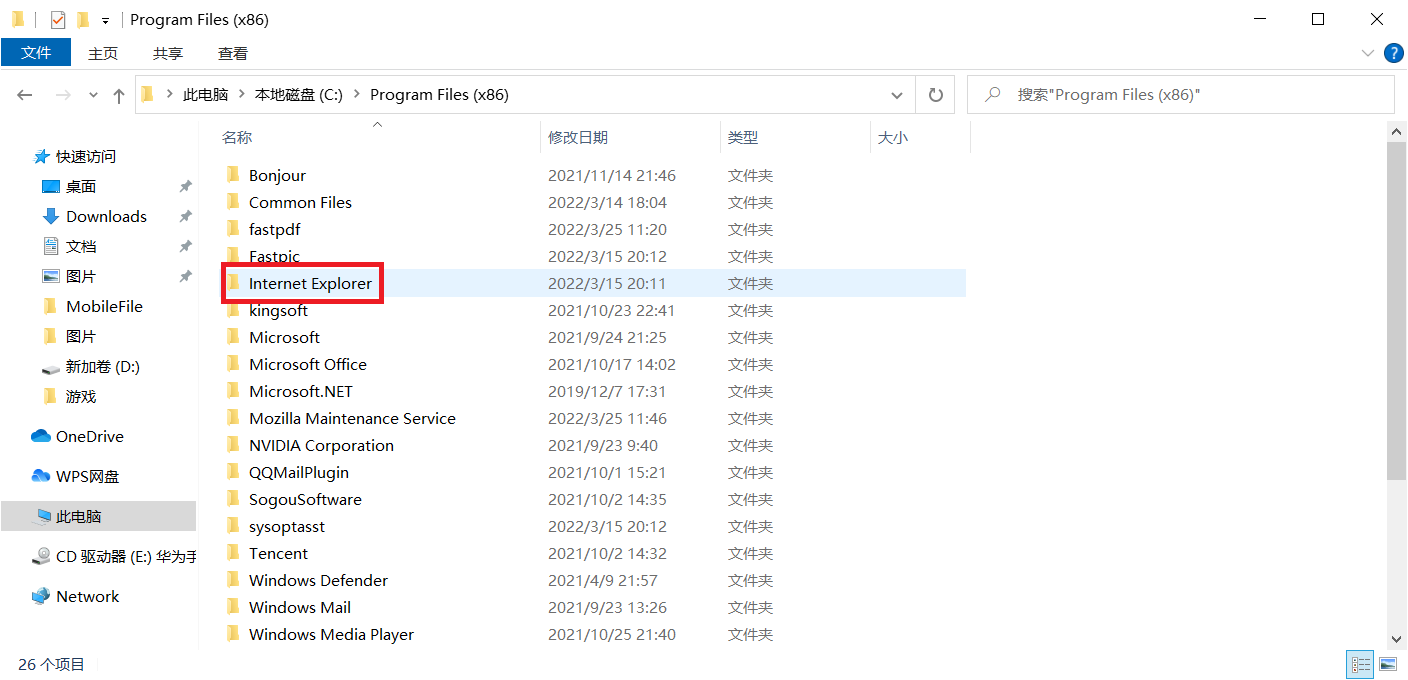Click the Up one level arrow
This screenshot has width=1408, height=680.
point(119,95)
